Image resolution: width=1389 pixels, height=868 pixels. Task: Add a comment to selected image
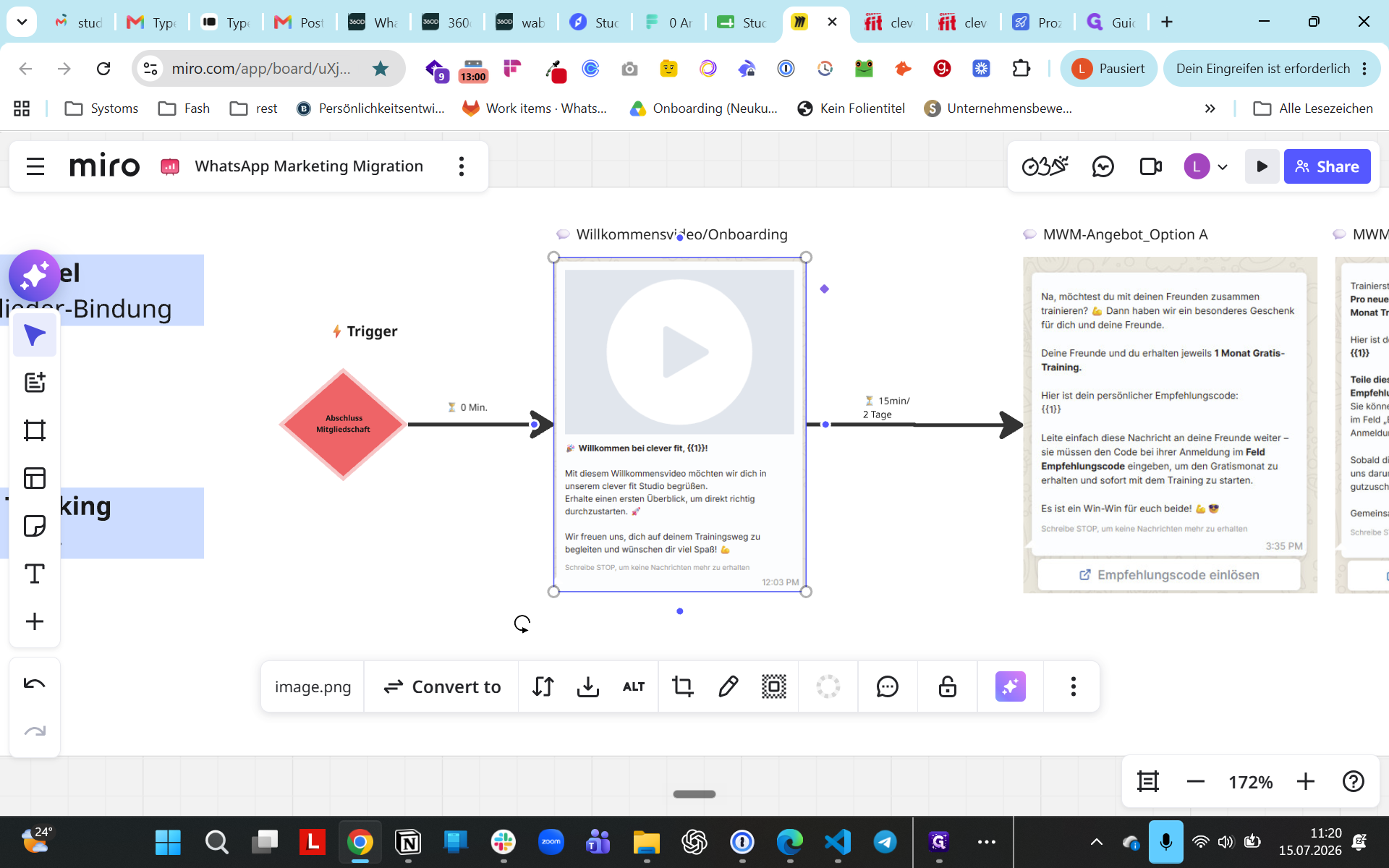[887, 686]
